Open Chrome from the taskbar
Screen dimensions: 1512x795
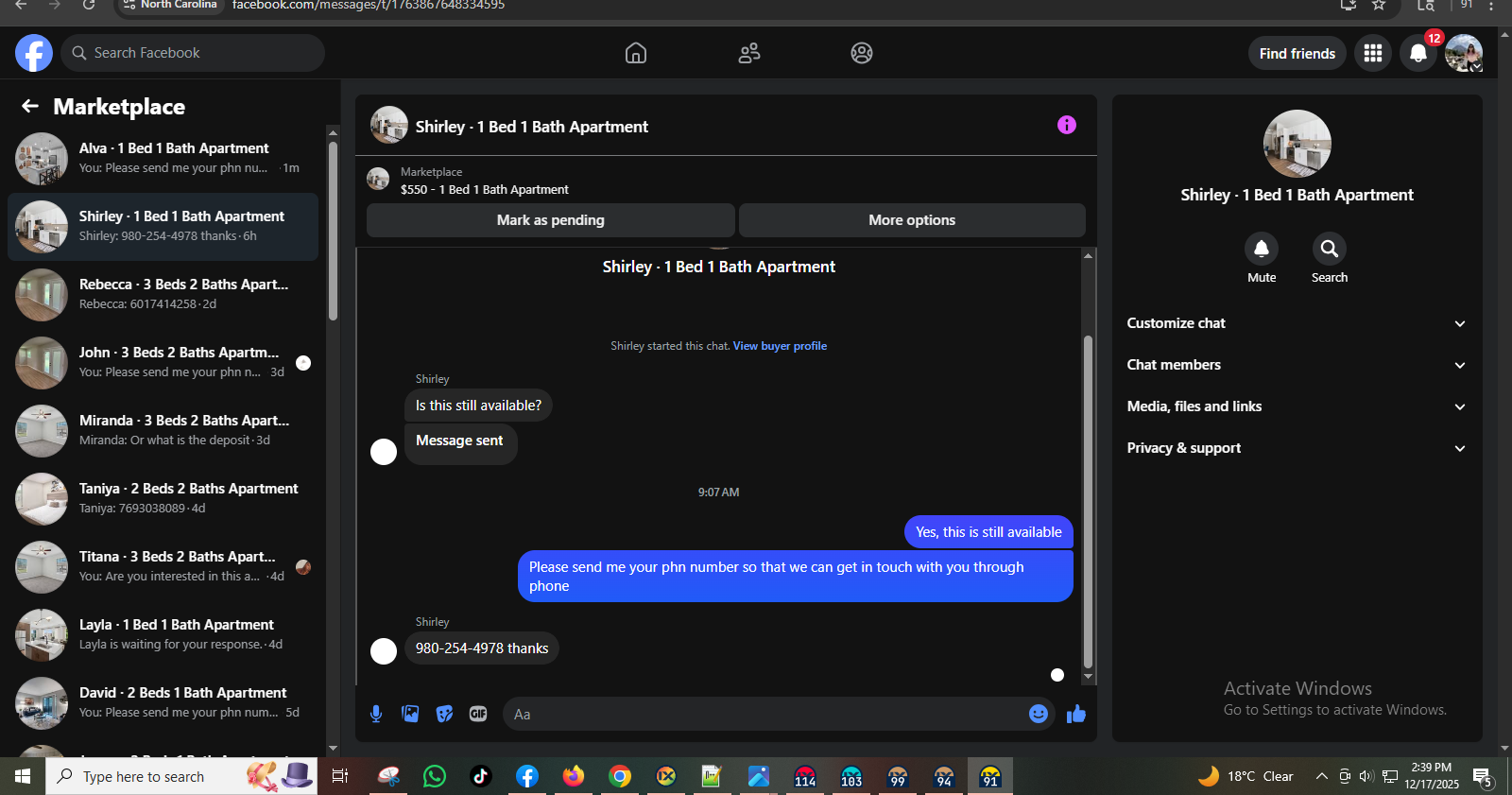point(620,776)
